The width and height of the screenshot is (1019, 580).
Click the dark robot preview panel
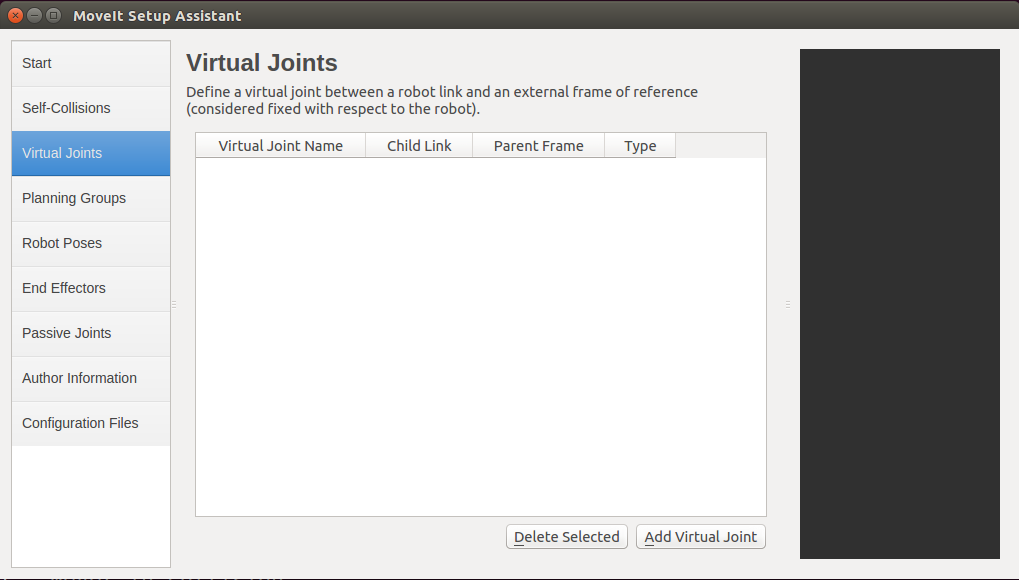tap(899, 304)
